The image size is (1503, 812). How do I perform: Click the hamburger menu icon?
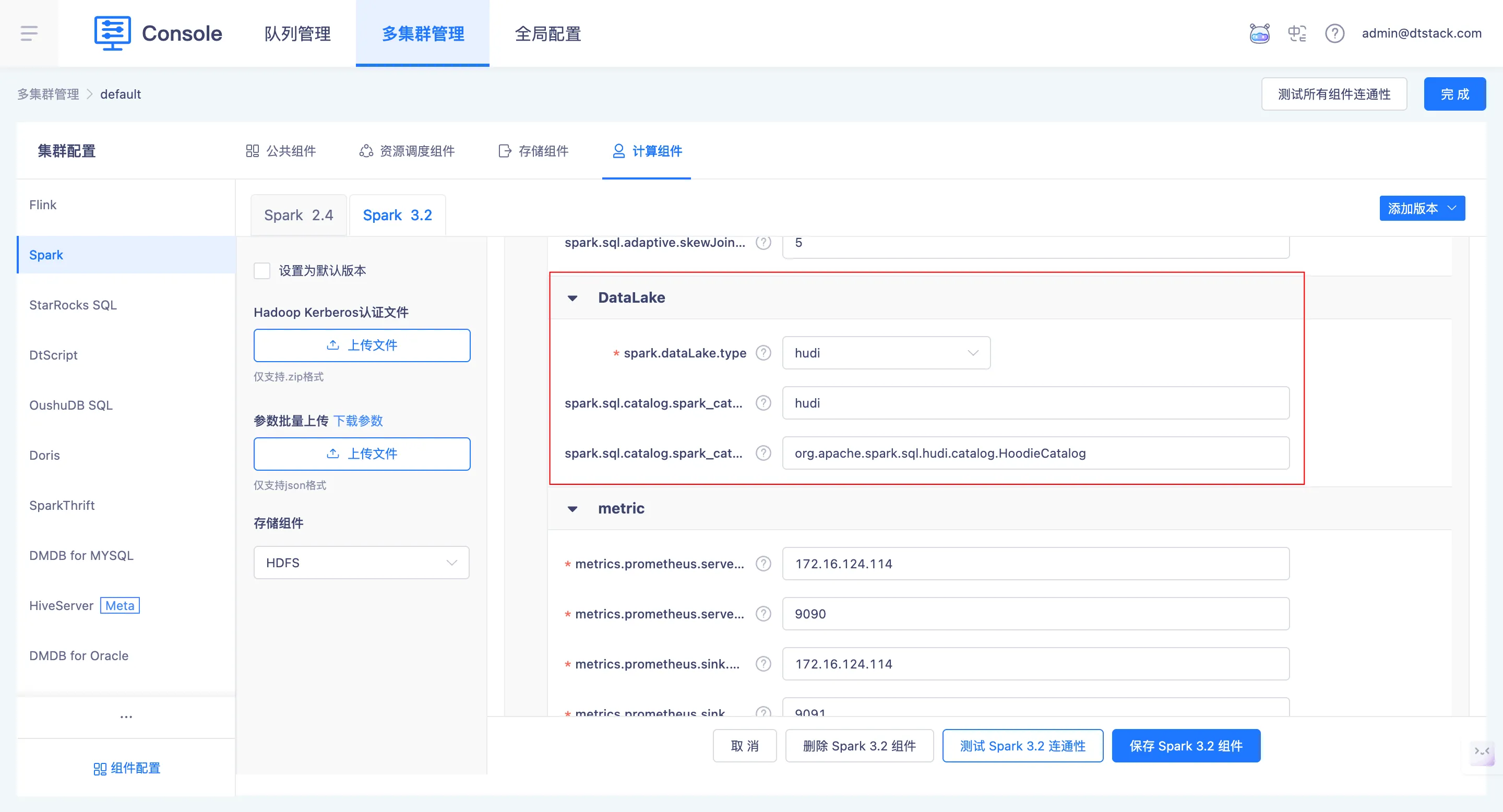tap(29, 33)
